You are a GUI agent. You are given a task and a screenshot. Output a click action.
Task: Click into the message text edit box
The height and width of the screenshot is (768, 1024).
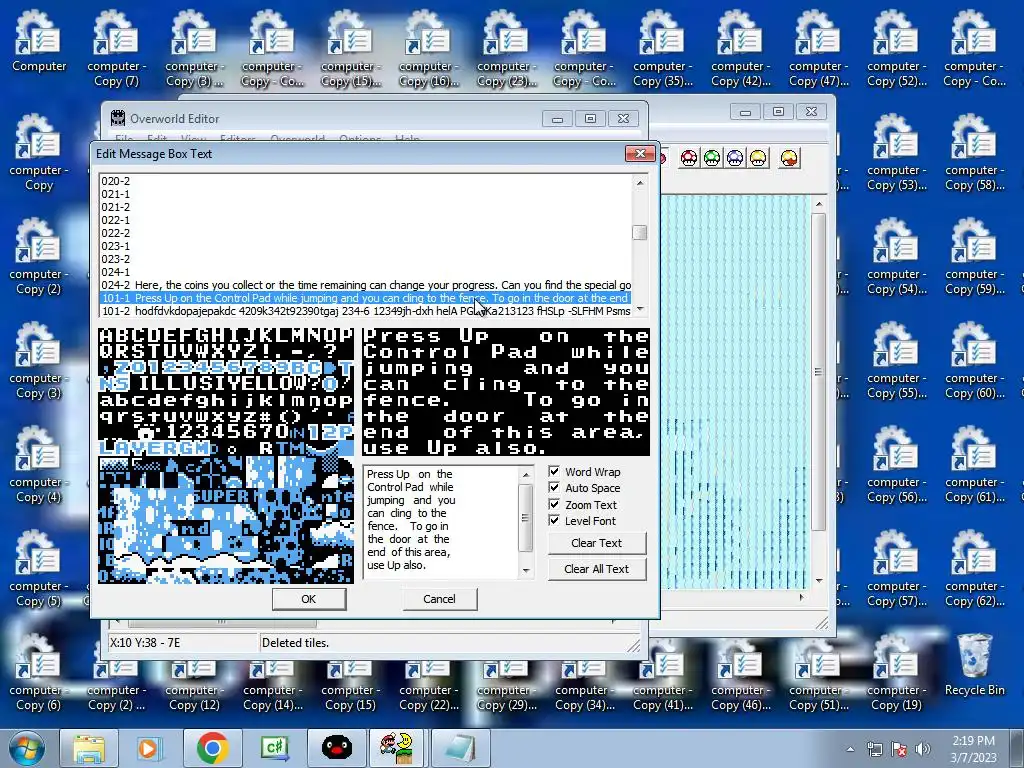point(441,522)
